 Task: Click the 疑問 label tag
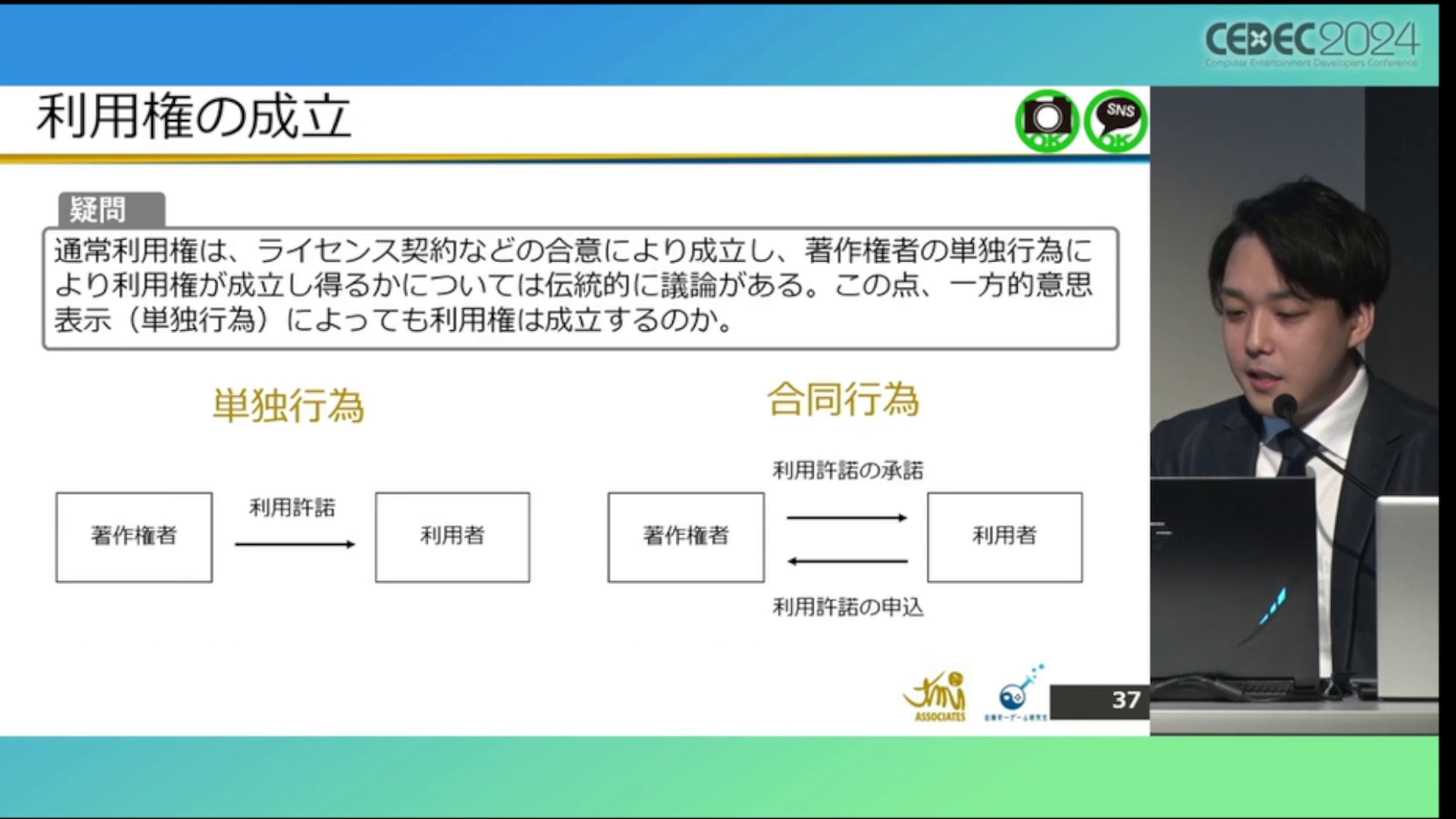pos(111,210)
